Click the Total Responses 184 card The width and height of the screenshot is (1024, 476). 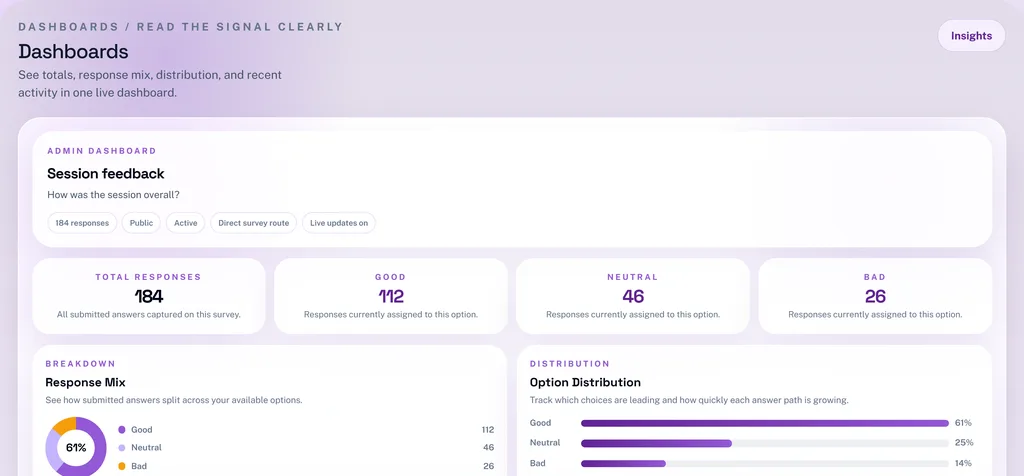[x=149, y=296]
